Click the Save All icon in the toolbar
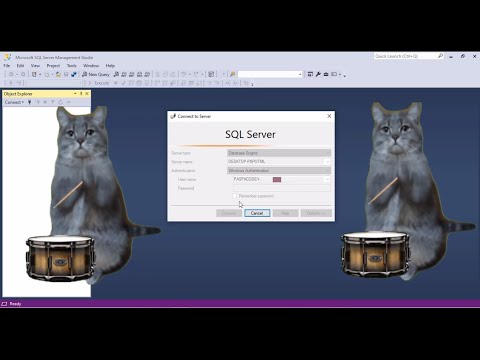The width and height of the screenshot is (480, 360). click(74, 74)
